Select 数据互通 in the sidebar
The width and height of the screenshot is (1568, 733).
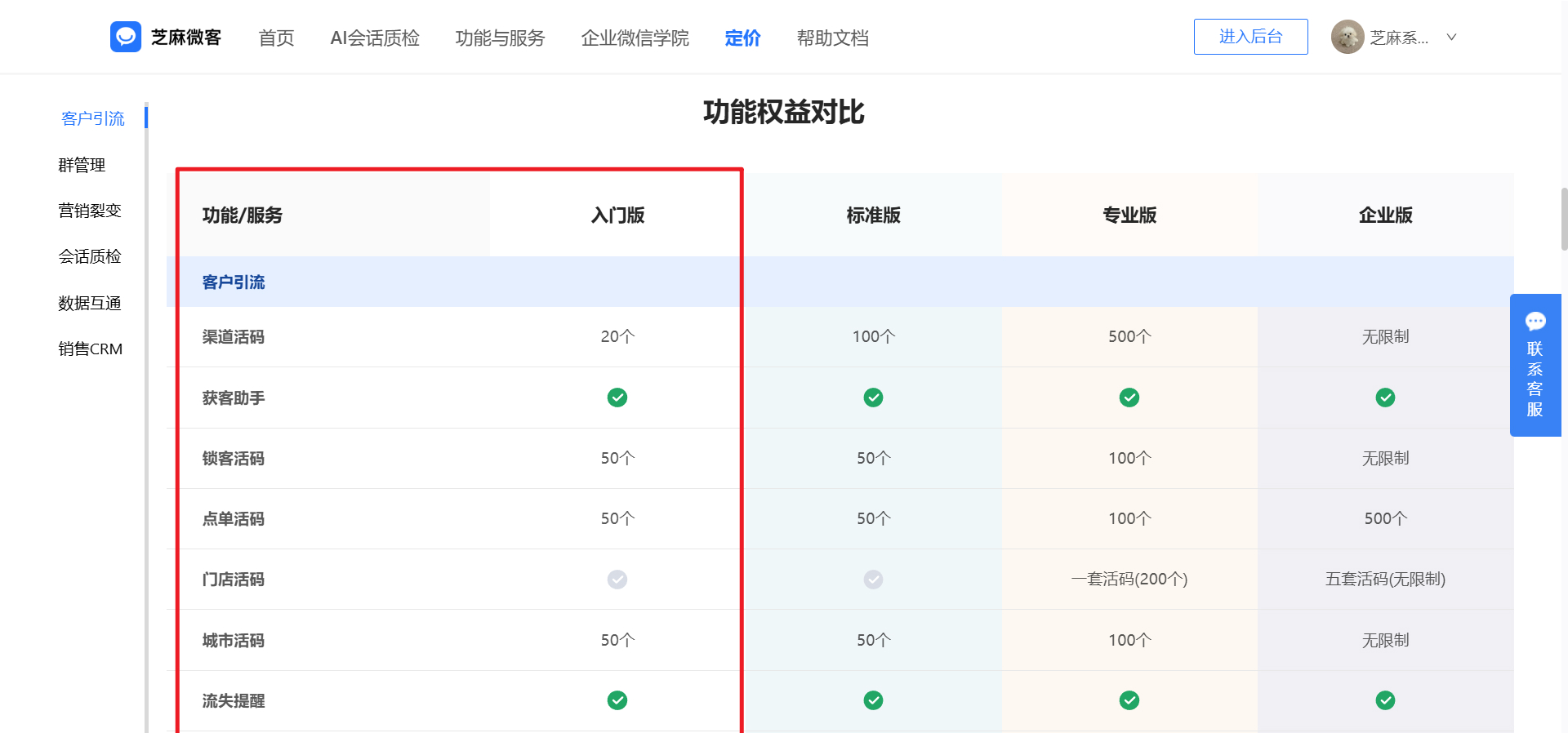tap(90, 303)
